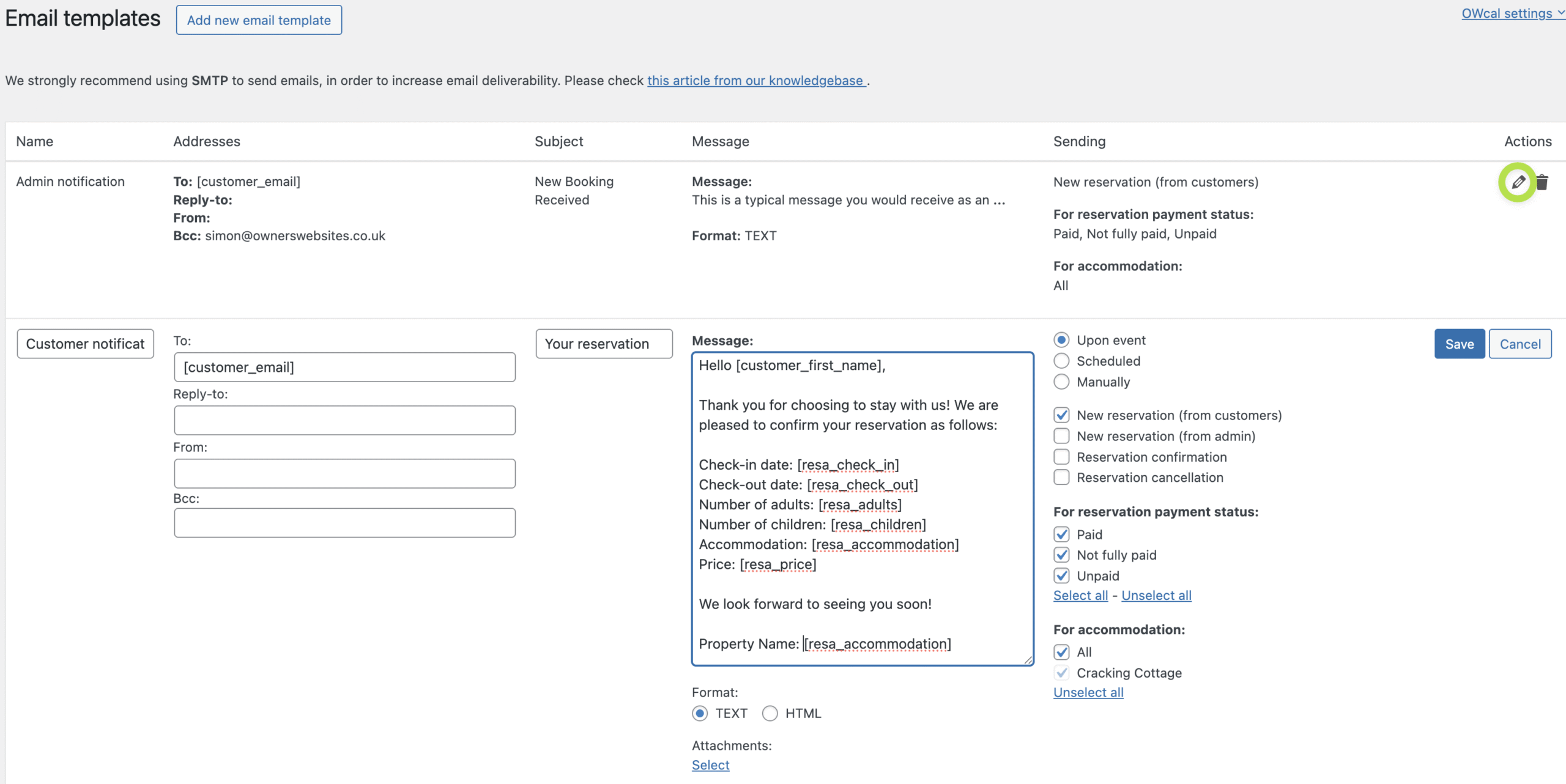Image resolution: width=1566 pixels, height=784 pixels.
Task: Click into the Reply-to input field
Action: tap(344, 421)
